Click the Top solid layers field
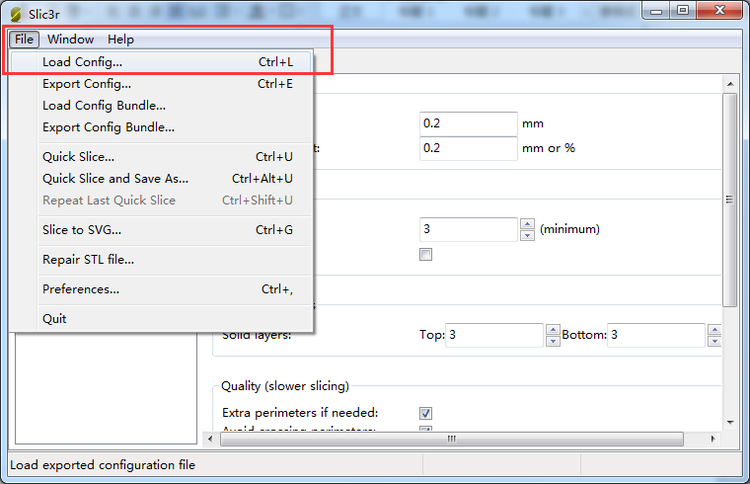This screenshot has height=484, width=750. (494, 335)
